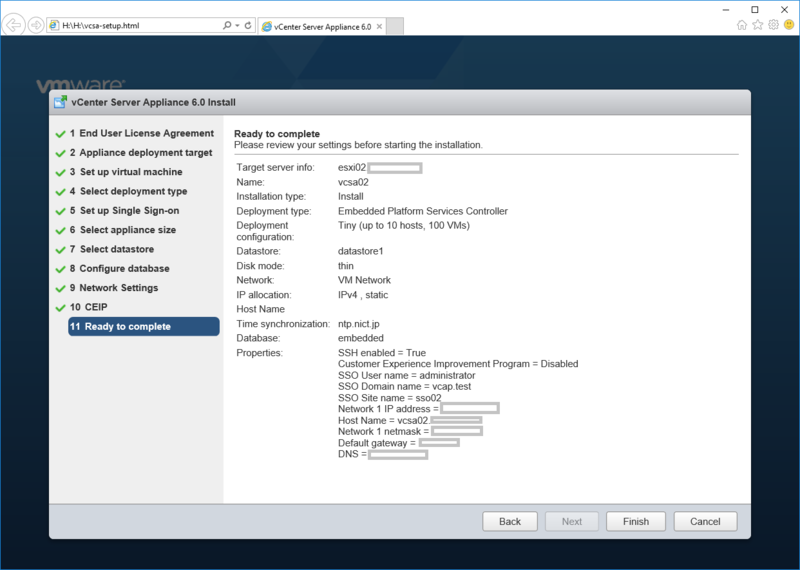Open Favorites star icon

click(758, 24)
